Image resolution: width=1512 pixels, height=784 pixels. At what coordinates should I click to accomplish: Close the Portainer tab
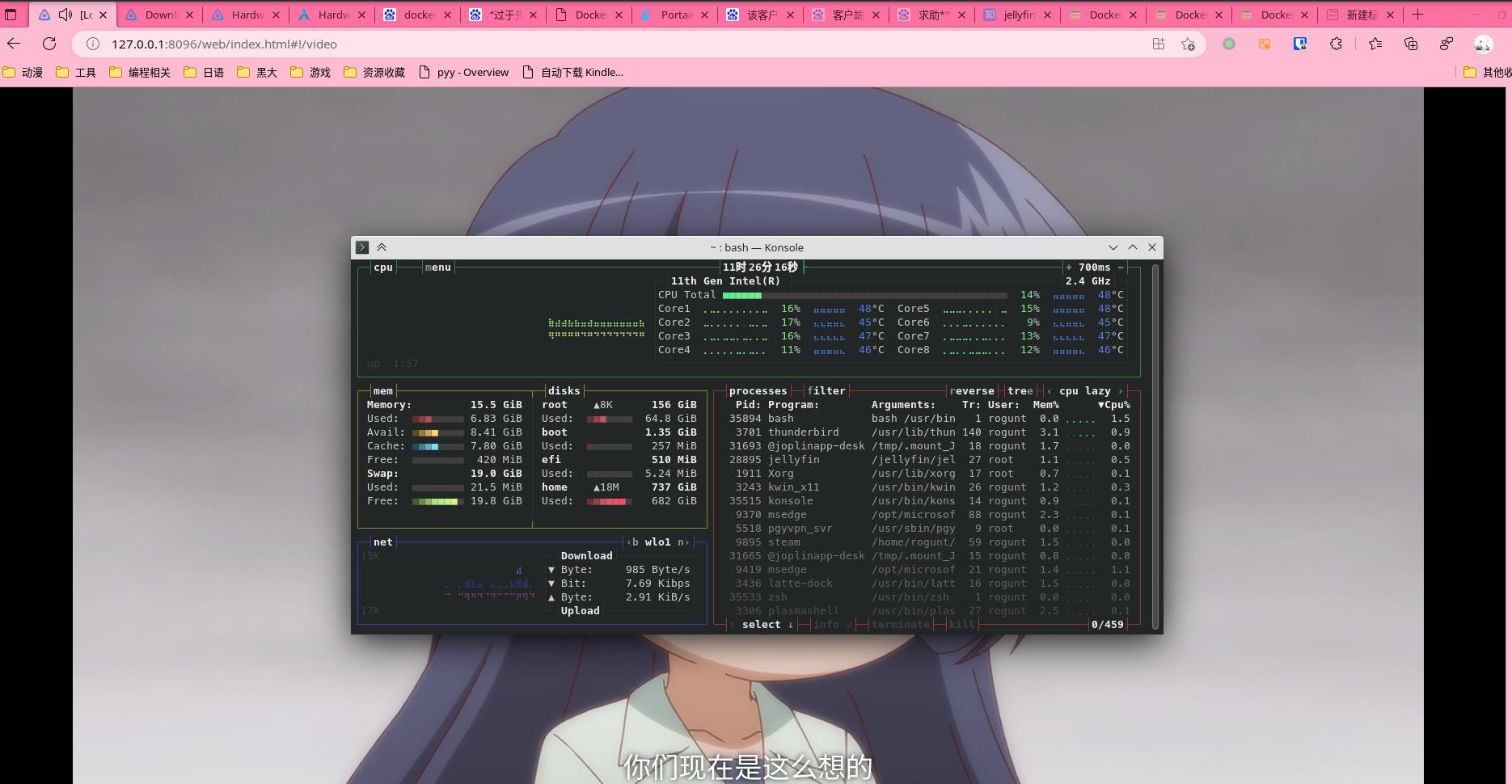pyautogui.click(x=704, y=15)
